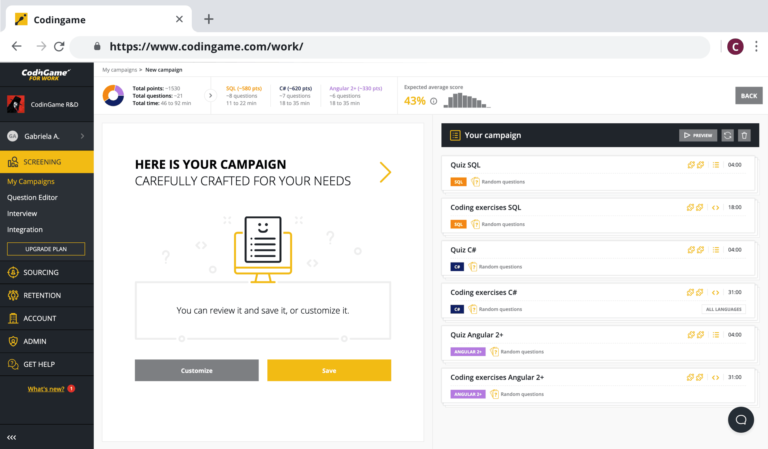The height and width of the screenshot is (449, 768).
Task: Go to next step with yellow arrow
Action: pyautogui.click(x=385, y=172)
